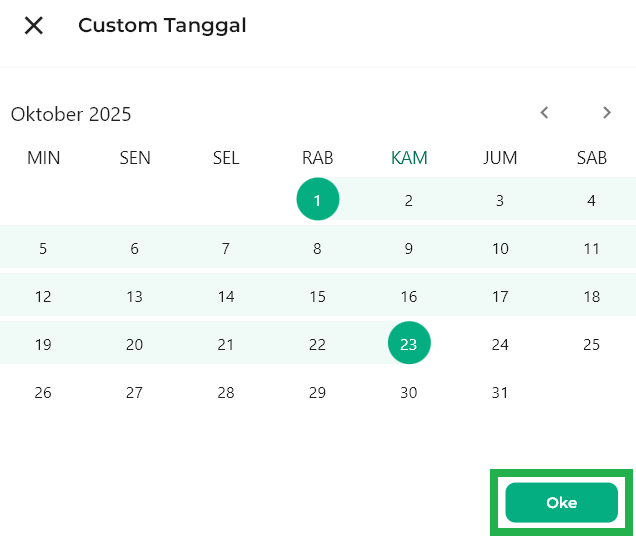Viewport: 636px width, 536px height.
Task: Confirm selection with Oke button
Action: coord(561,503)
